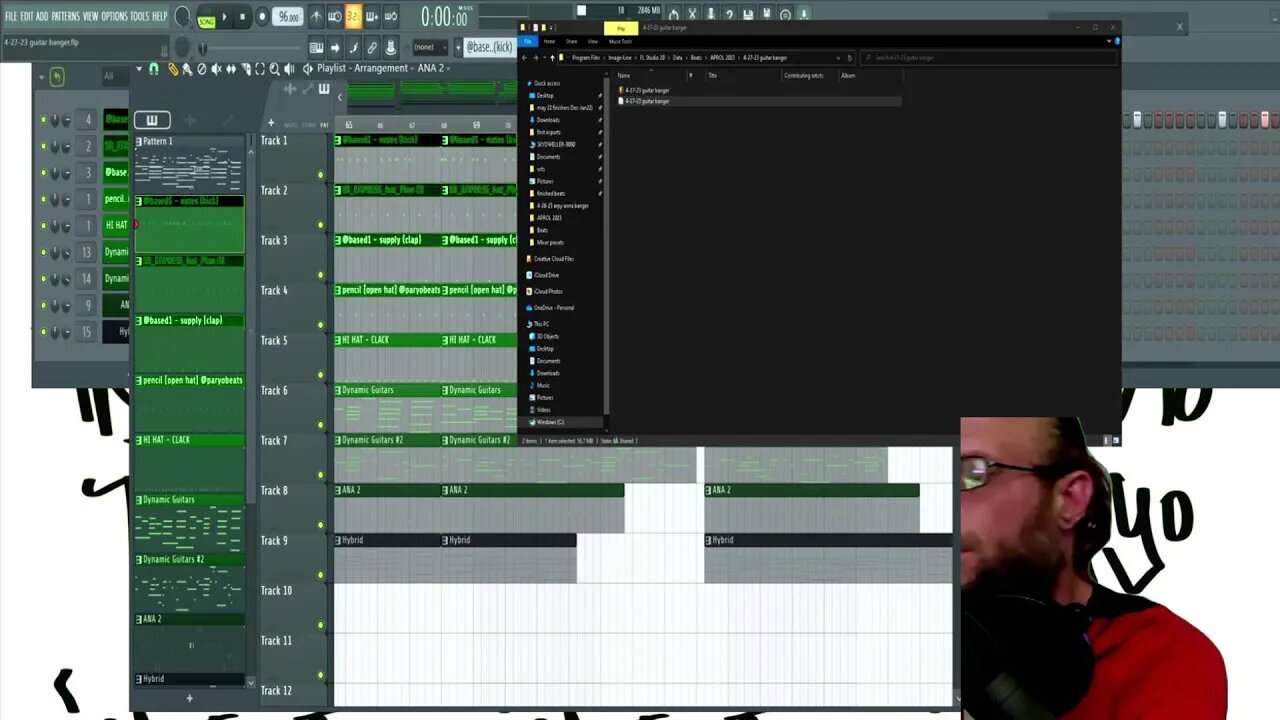This screenshot has width=1280, height=720.
Task: Open the OPTIONS menu in FL Studio
Action: point(114,16)
